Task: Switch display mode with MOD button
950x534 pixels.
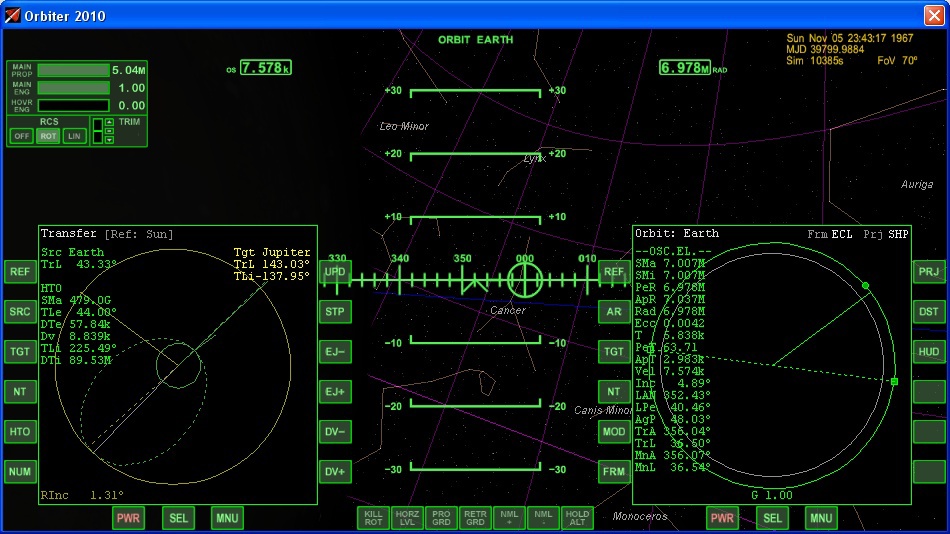Action: tap(614, 432)
